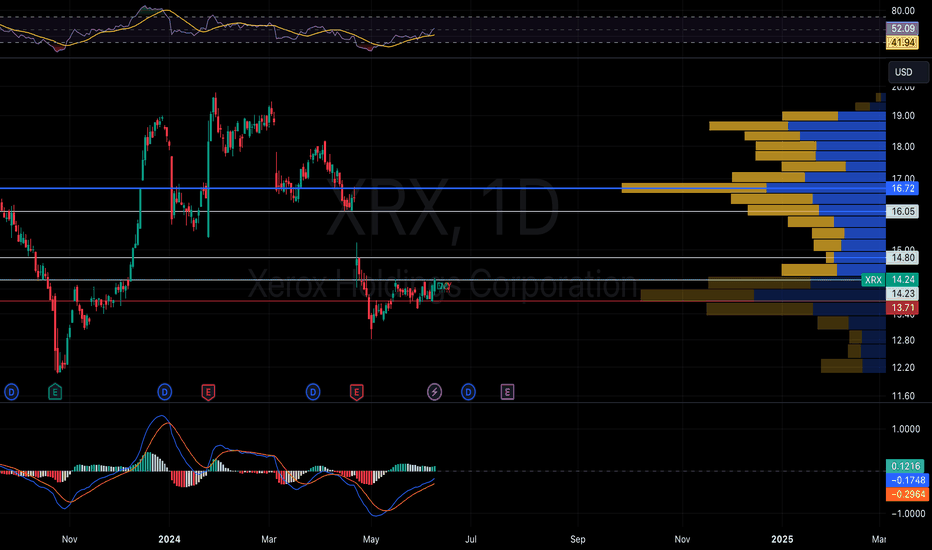
Task: Click the 80.00 RSI axis label
Action: pyautogui.click(x=903, y=11)
